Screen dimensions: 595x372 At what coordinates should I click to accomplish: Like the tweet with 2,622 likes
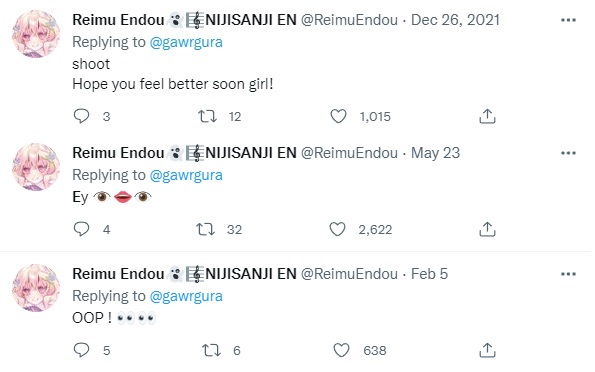337,229
